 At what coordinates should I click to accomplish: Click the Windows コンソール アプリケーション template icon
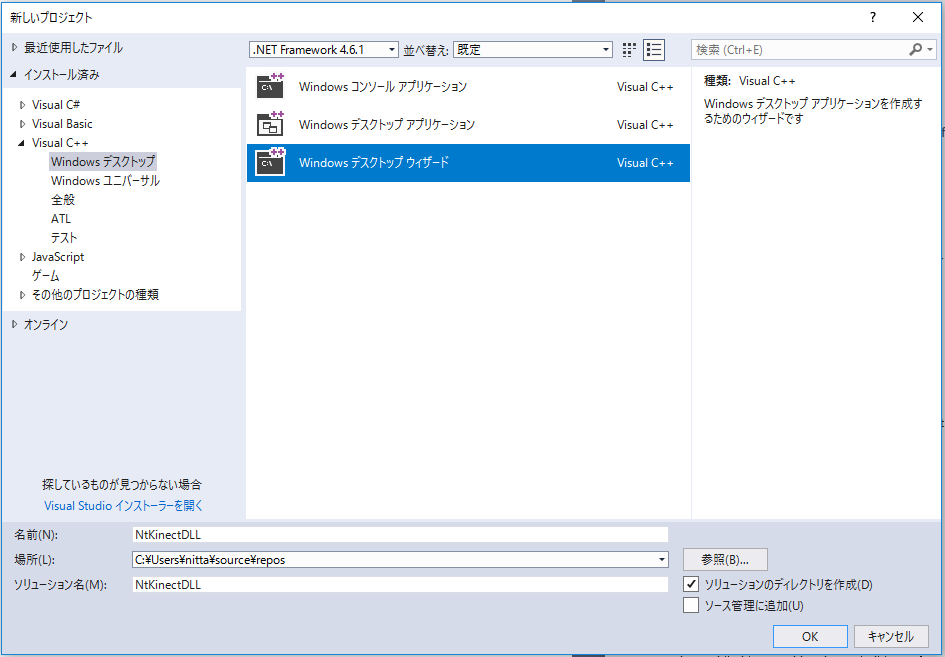(270, 87)
